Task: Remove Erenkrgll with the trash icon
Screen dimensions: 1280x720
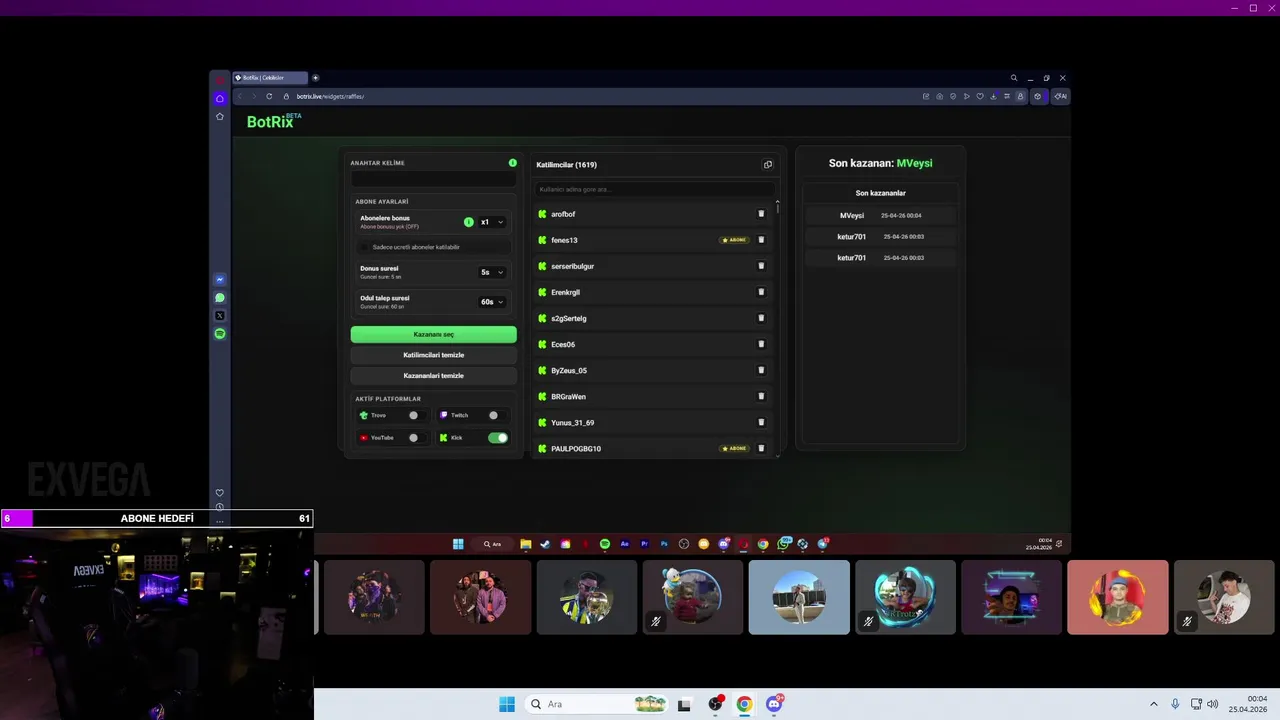Action: [x=761, y=292]
